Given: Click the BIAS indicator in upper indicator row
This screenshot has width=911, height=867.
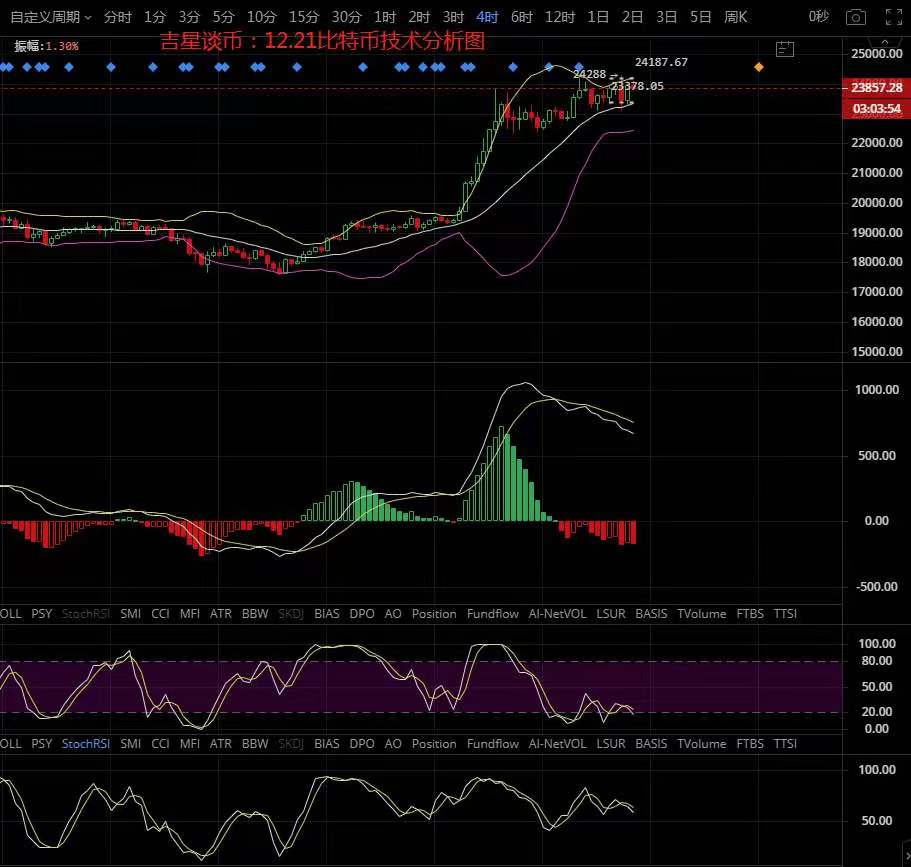Looking at the screenshot, I should (326, 614).
